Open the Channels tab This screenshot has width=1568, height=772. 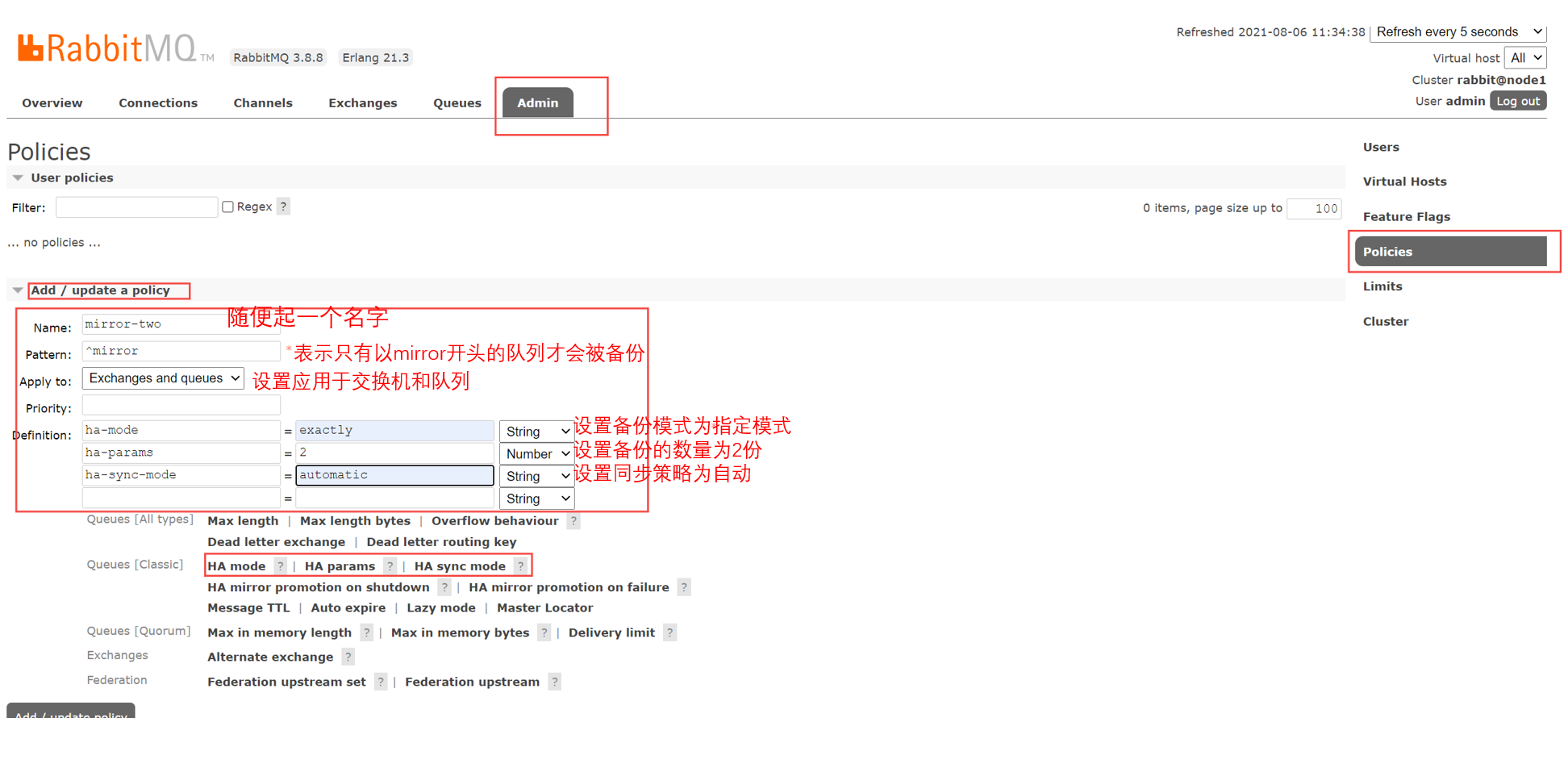pos(263,103)
